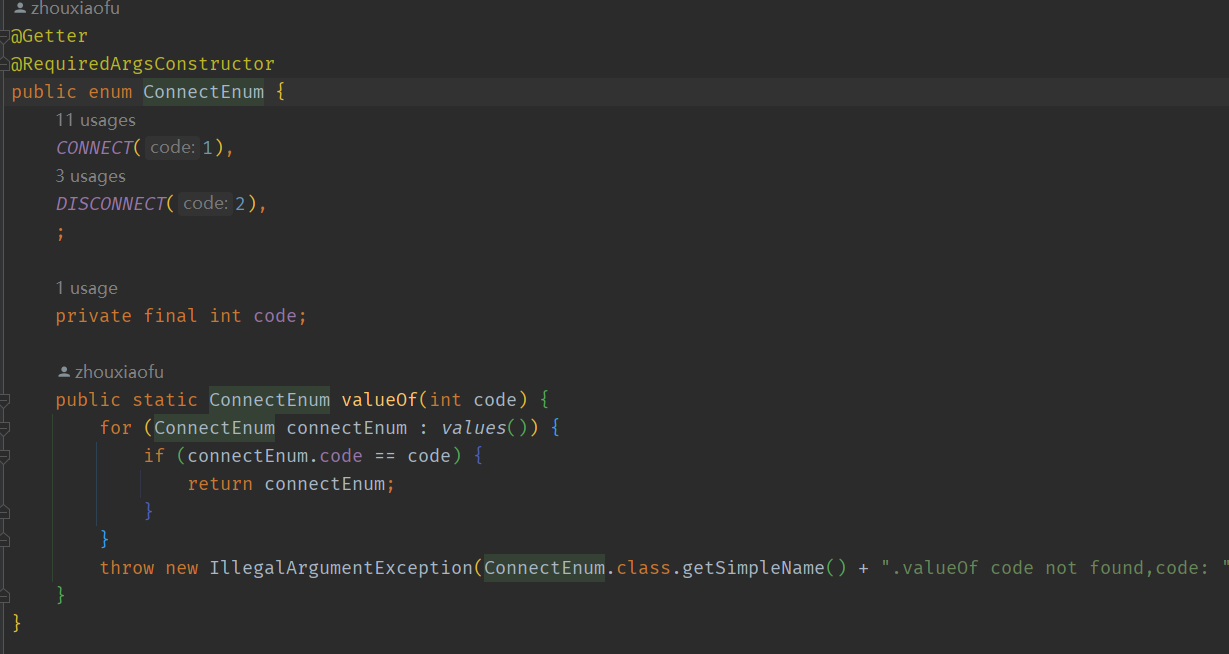Open the 11 usages hint above CONNECT

click(95, 120)
